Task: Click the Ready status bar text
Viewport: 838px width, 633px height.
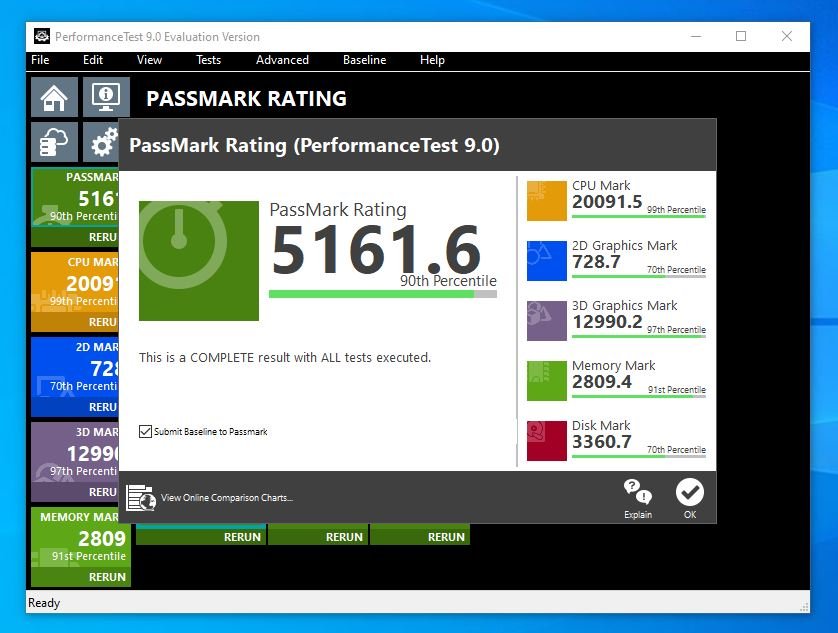Action: click(44, 603)
